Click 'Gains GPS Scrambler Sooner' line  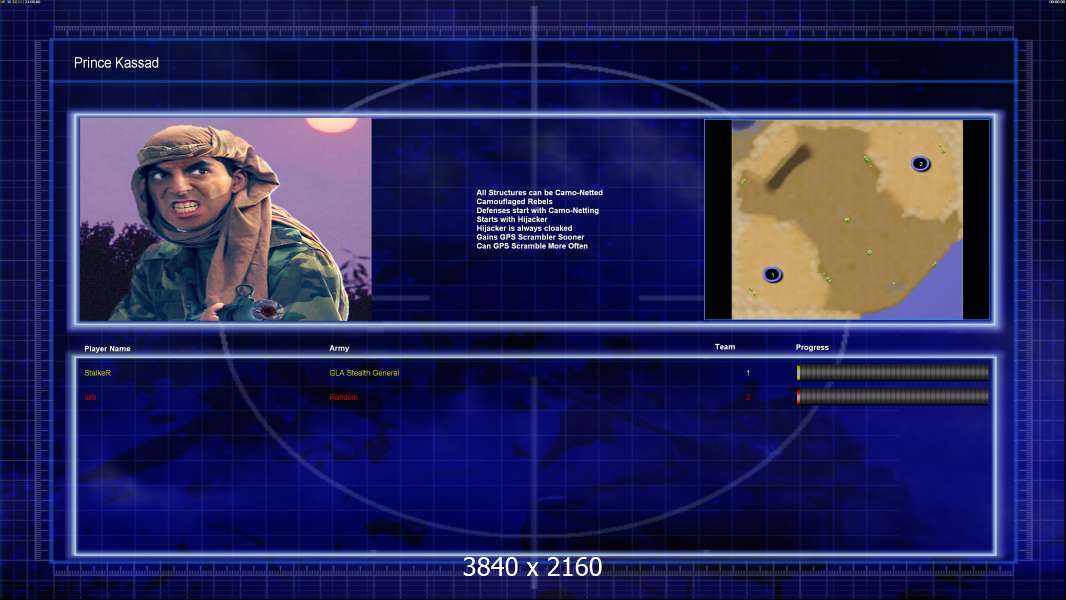click(530, 237)
